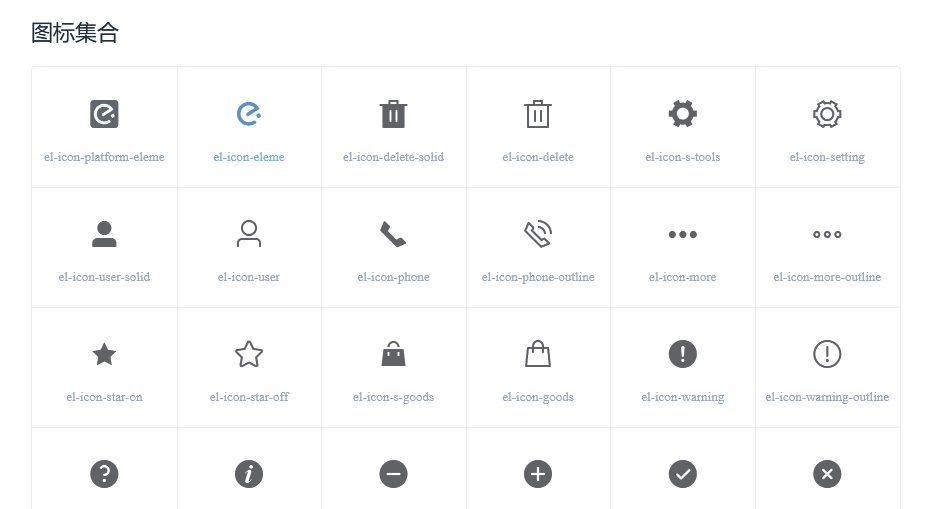This screenshot has width=929, height=509.
Task: Click the el-icon-warning-outline label
Action: tap(827, 397)
